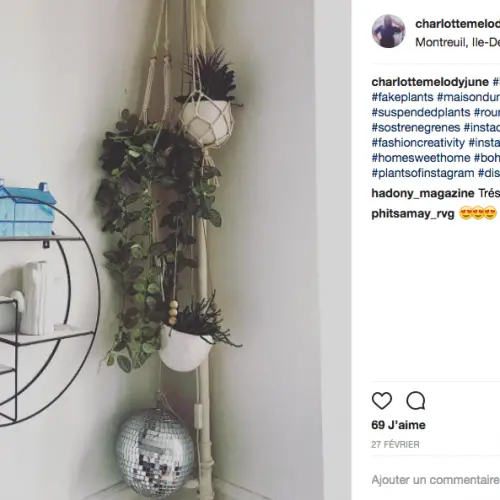The height and width of the screenshot is (500, 500).
Task: Open the #suspendedplants hashtag
Action: click(421, 112)
